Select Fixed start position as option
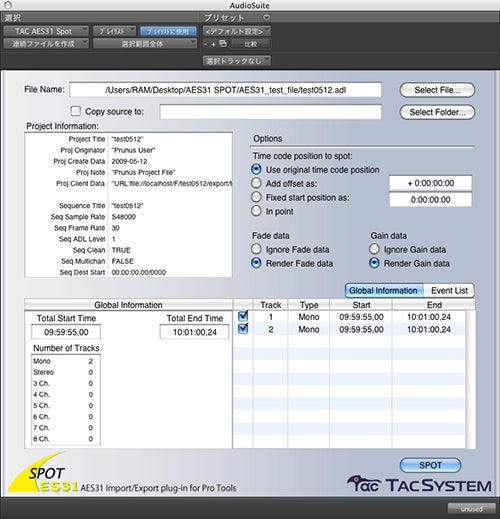Viewport: 500px width, 519px height. 256,197
